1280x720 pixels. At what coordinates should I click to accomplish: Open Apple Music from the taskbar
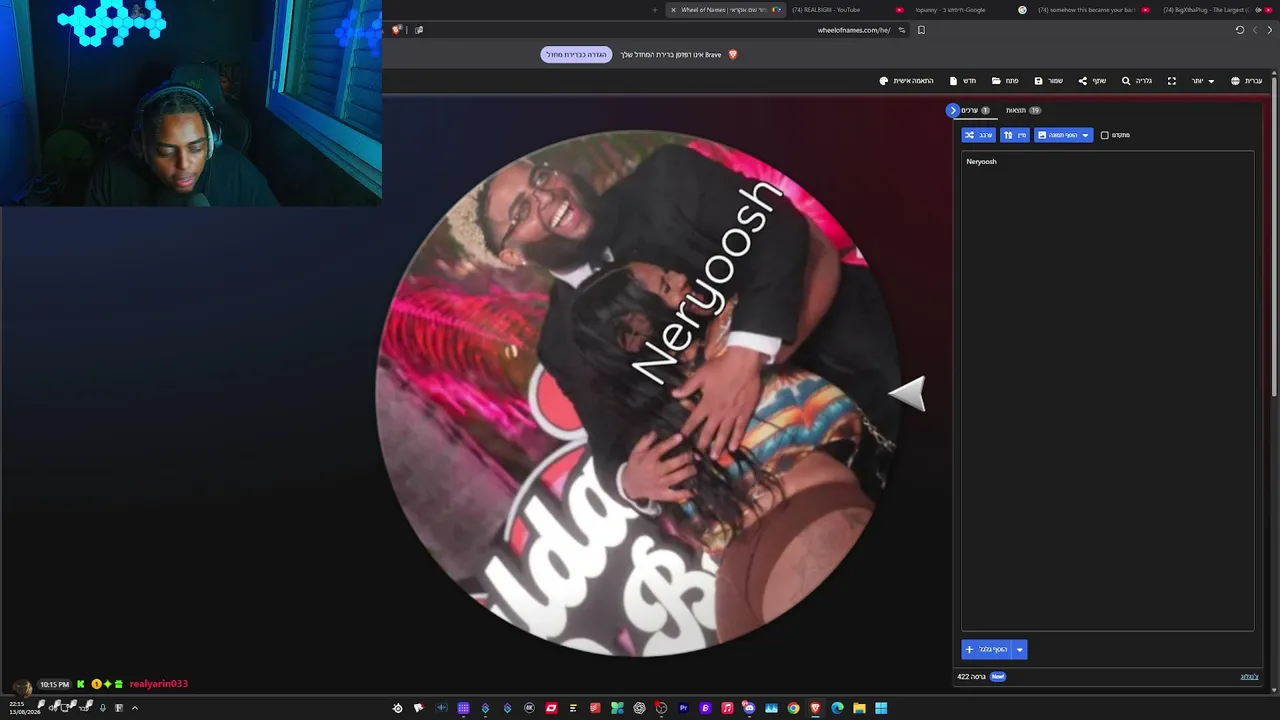click(x=728, y=708)
